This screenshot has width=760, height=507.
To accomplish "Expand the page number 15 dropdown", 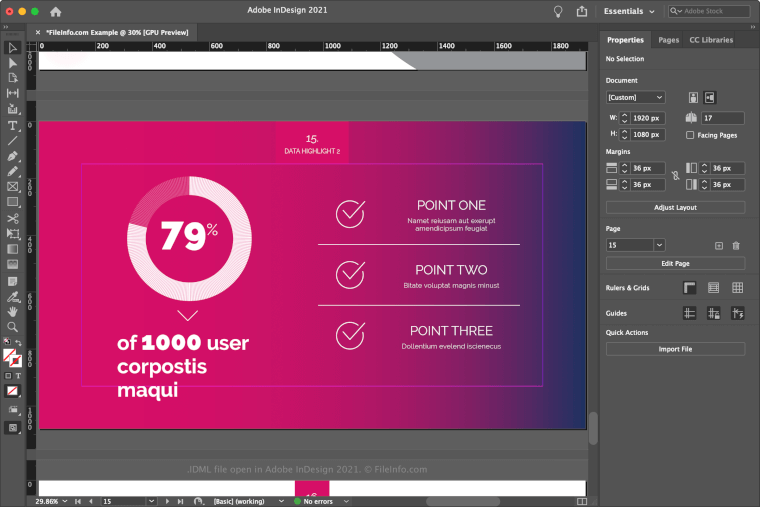I will (x=659, y=245).
